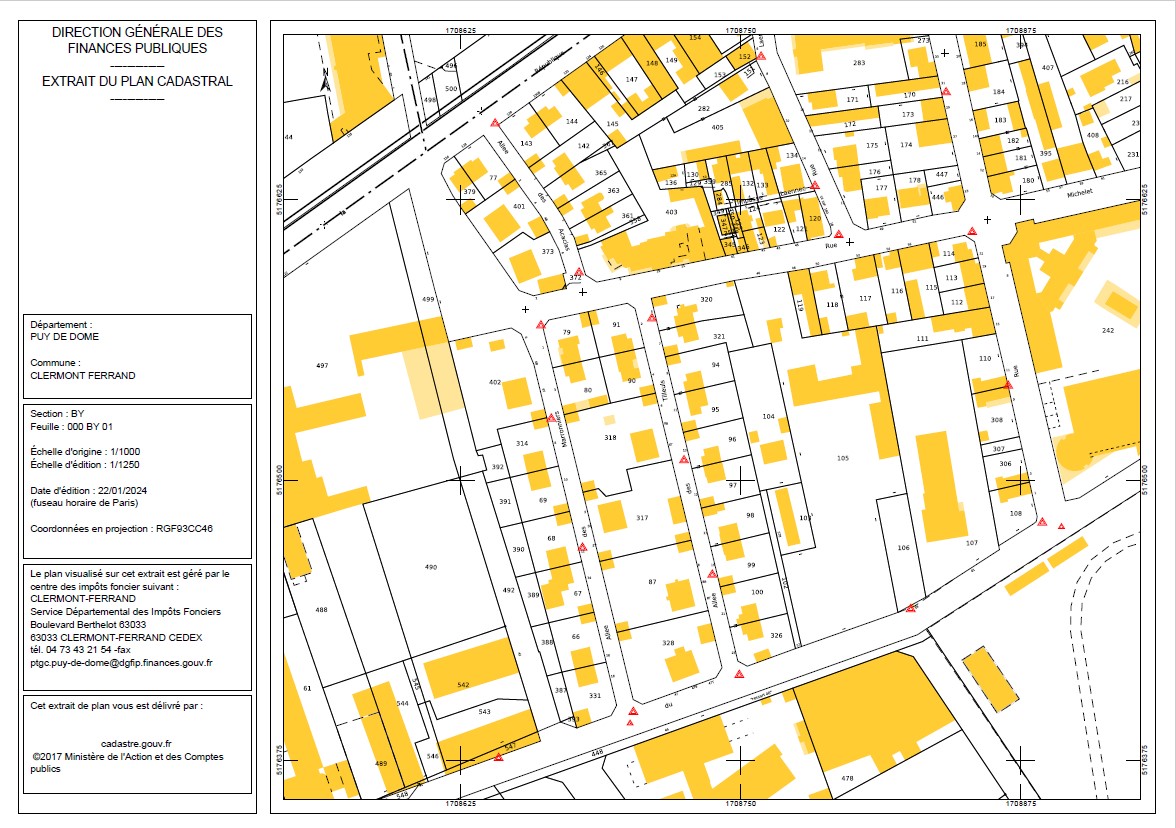The width and height of the screenshot is (1176, 828).
Task: Click the title "EXTRAIT DU PLAN CADASTRAL"
Action: click(x=137, y=81)
